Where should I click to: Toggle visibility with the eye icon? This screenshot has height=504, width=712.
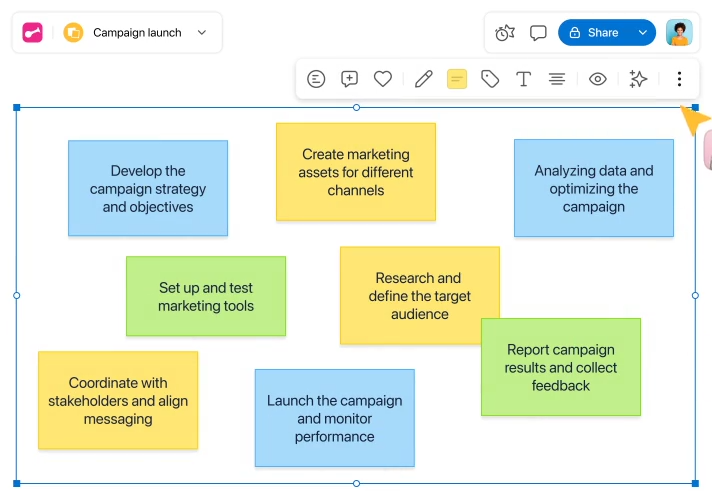tap(598, 79)
